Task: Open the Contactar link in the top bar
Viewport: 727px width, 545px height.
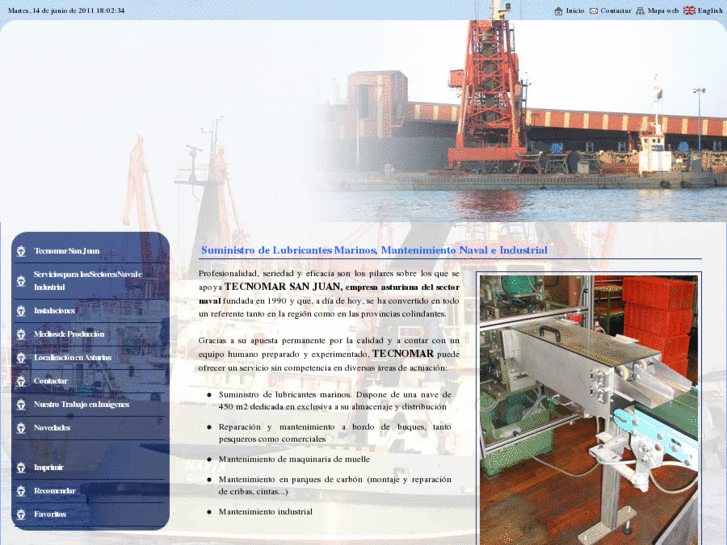Action: [615, 11]
